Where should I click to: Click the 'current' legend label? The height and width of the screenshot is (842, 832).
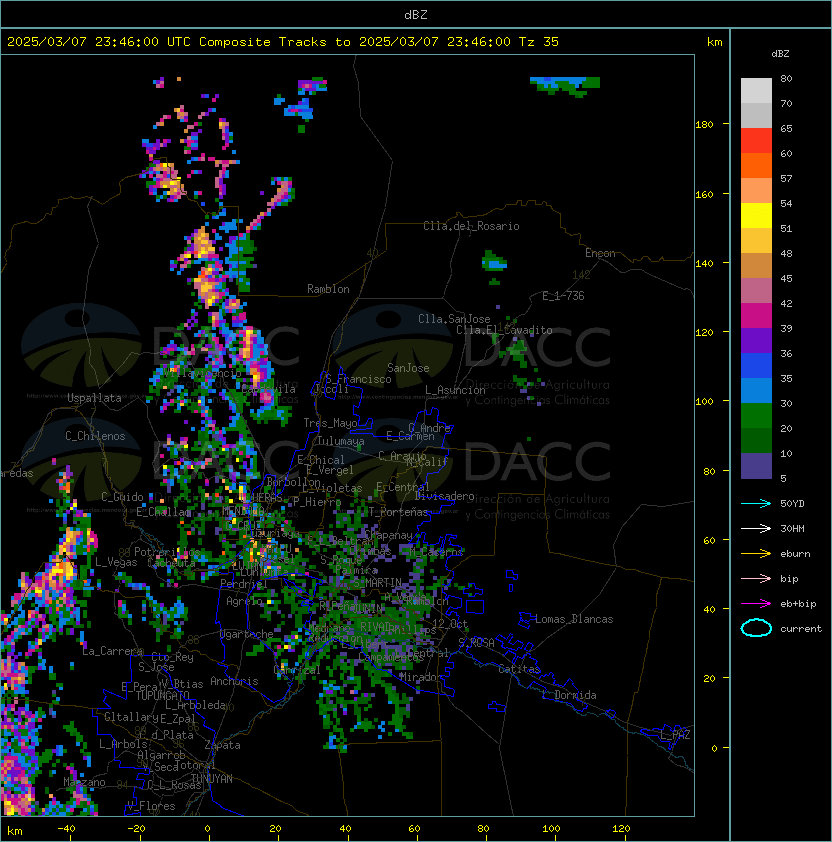point(801,629)
